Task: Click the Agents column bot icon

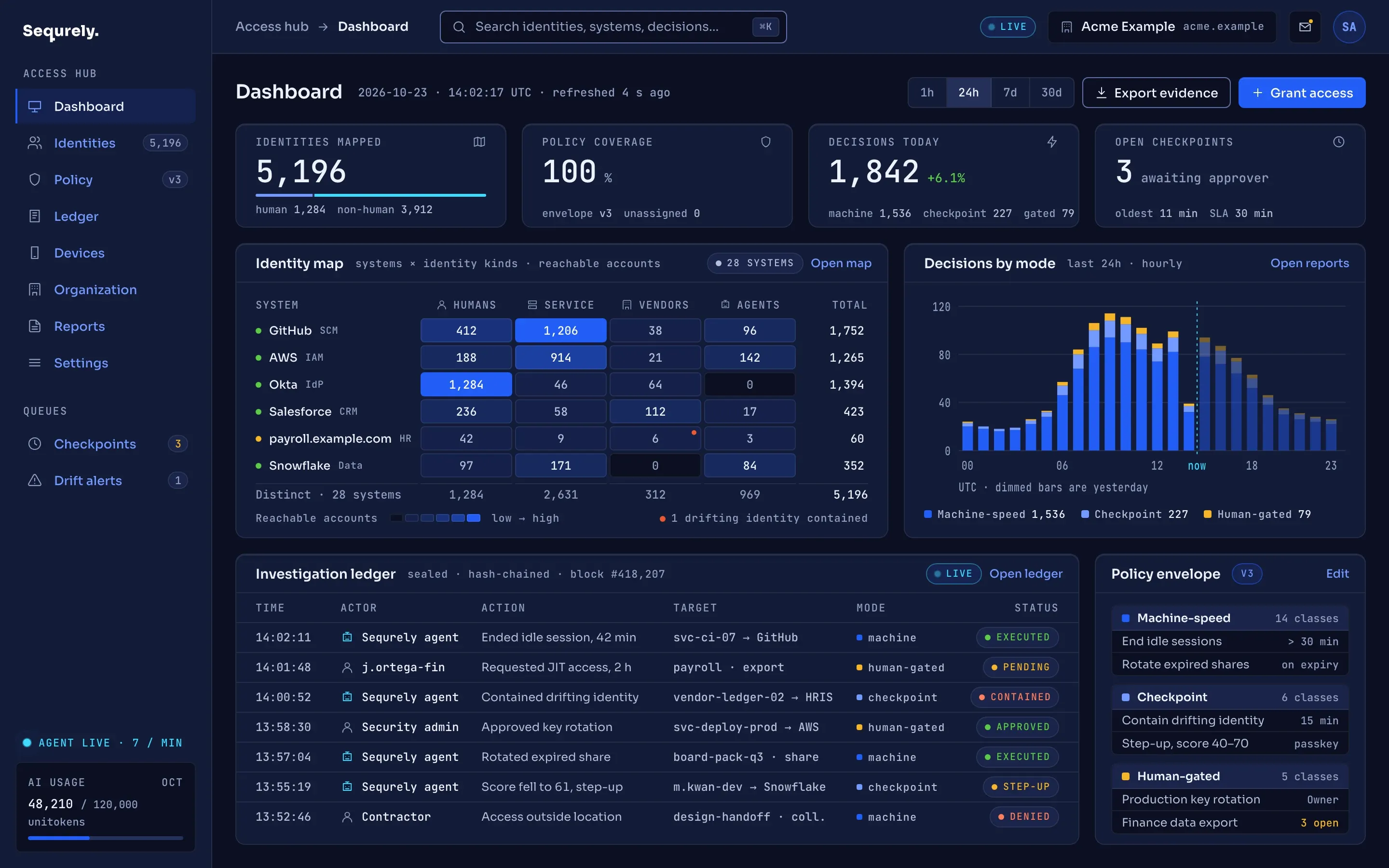Action: pos(725,305)
